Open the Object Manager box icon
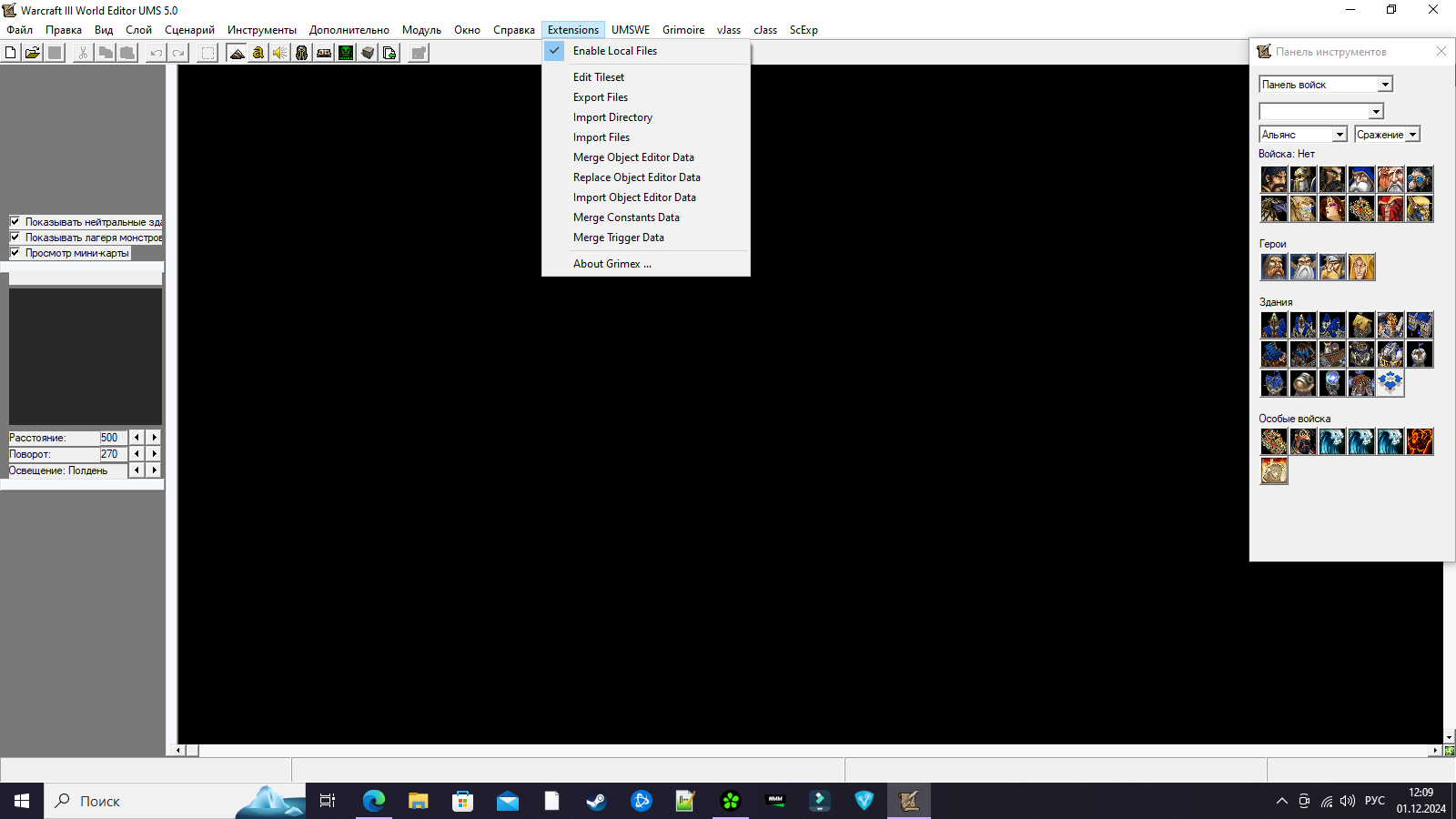1456x819 pixels. click(368, 53)
